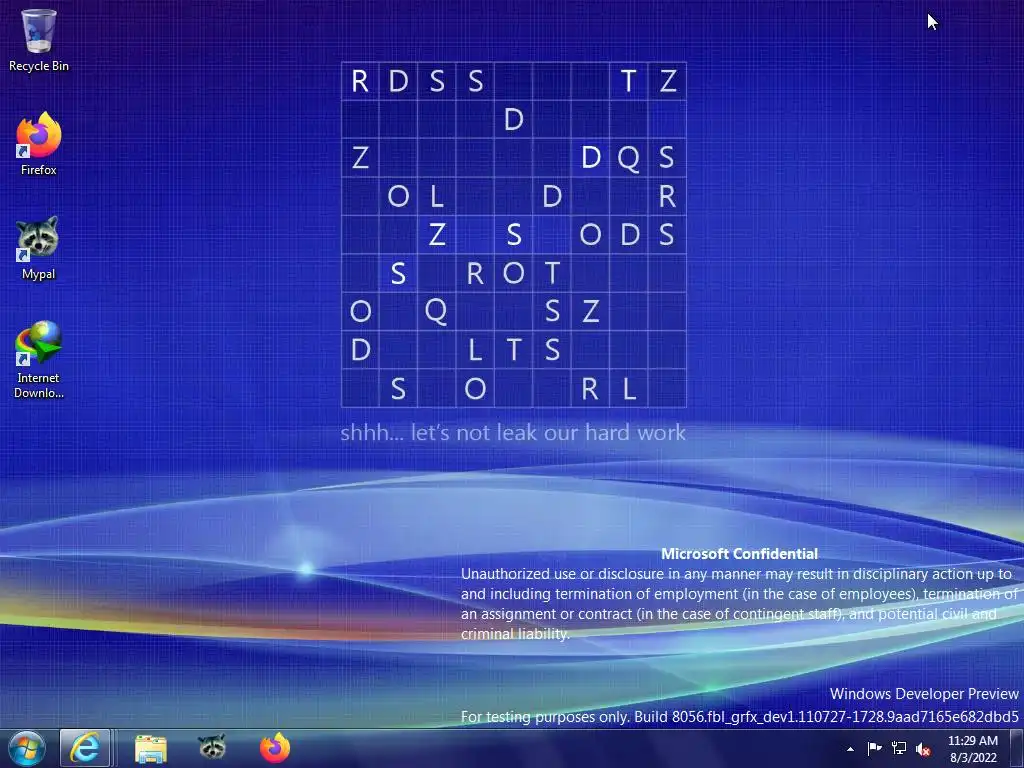Click the "shhh... let's not leak our hard work" caption
This screenshot has width=1024, height=768.
click(513, 432)
